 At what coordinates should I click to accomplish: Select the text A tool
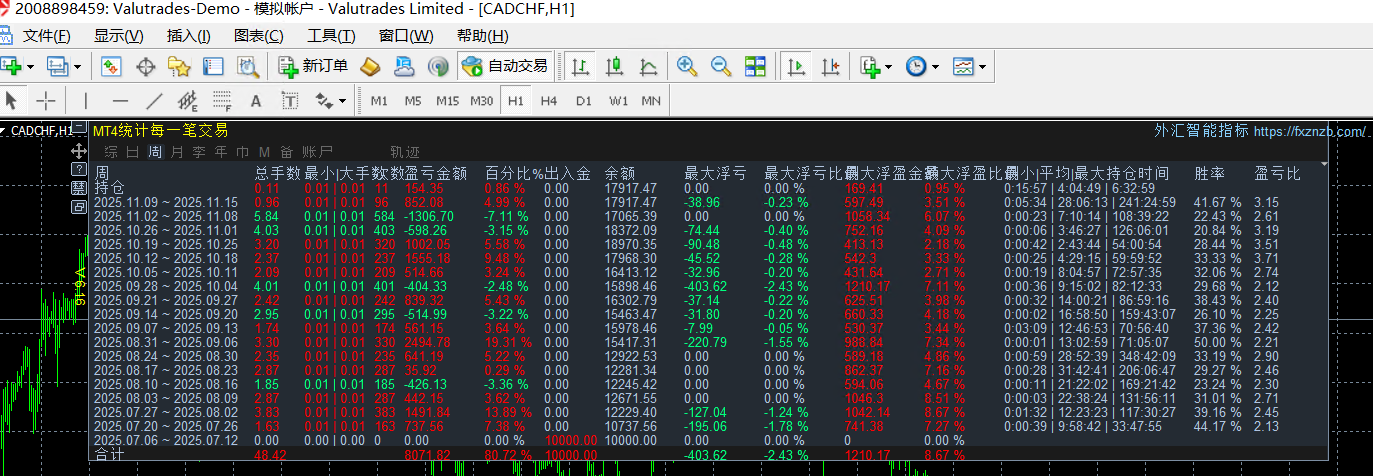[256, 100]
